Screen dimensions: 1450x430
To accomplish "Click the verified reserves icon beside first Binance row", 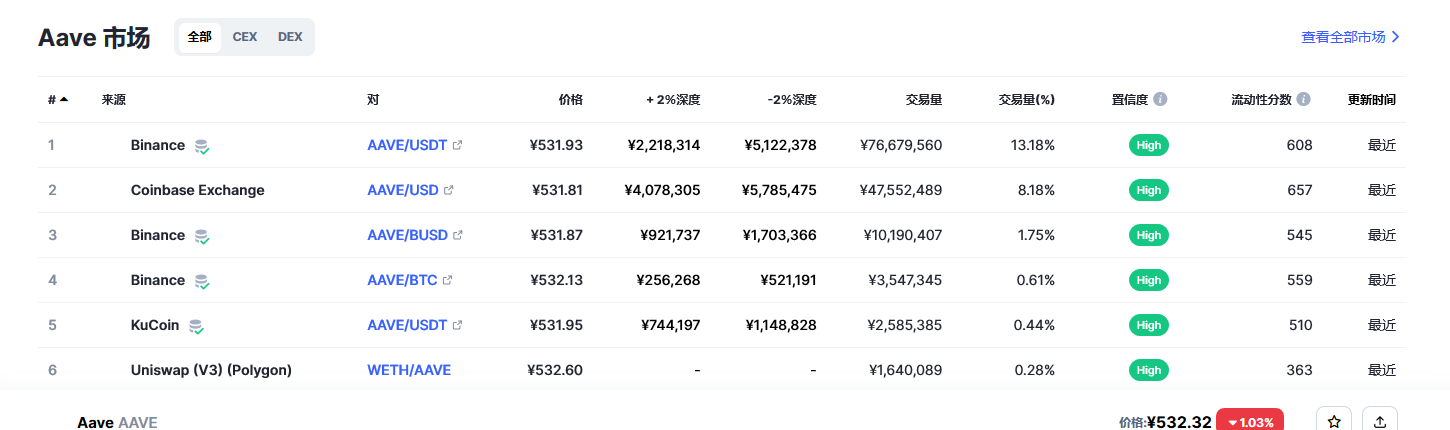I will pyautogui.click(x=202, y=146).
